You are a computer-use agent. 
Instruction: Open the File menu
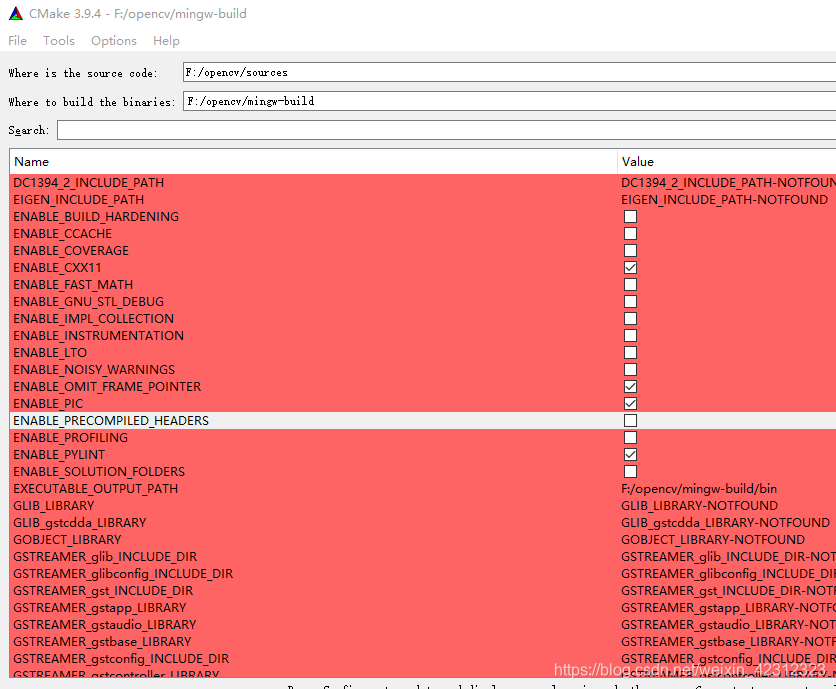(18, 41)
